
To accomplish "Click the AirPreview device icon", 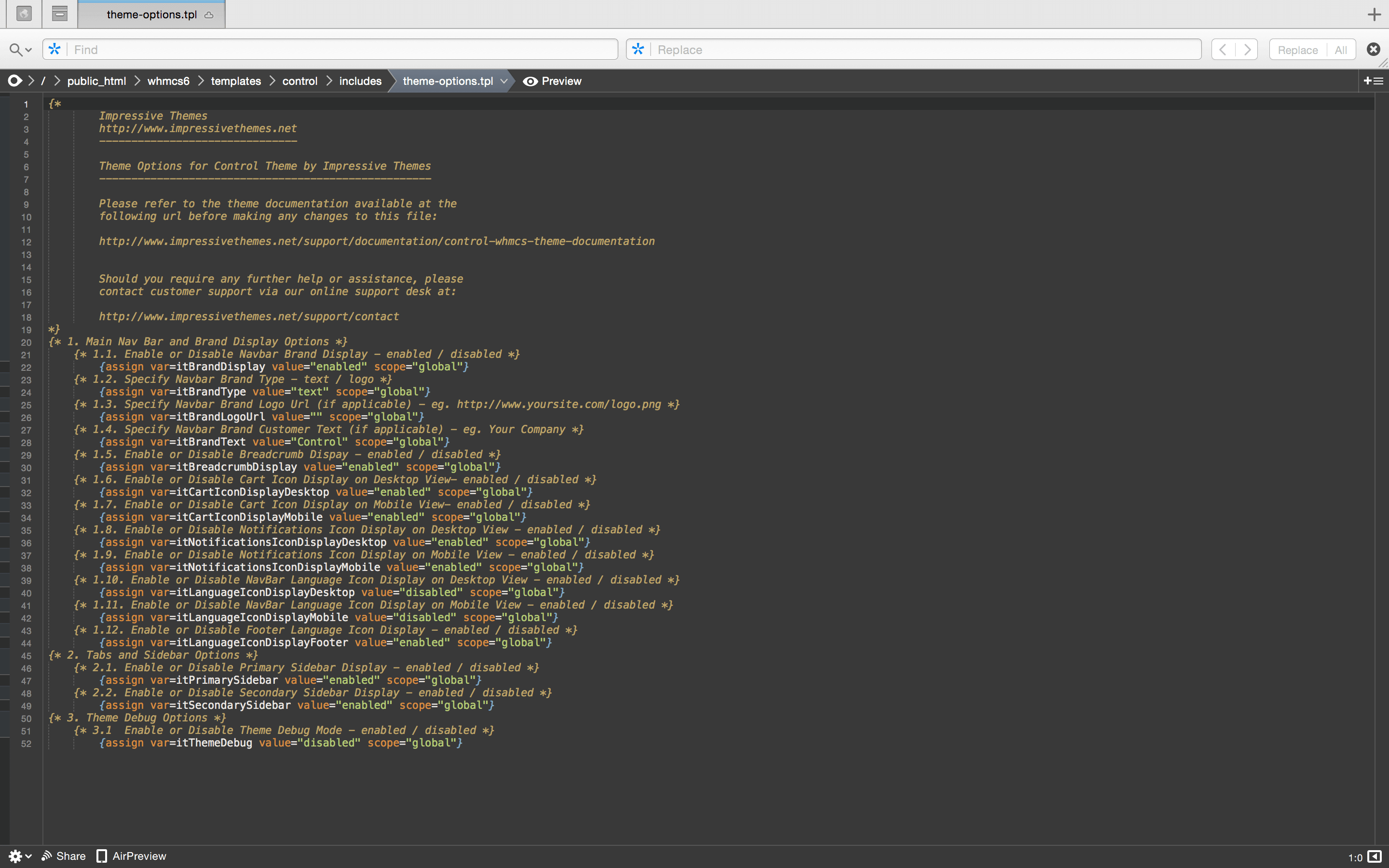I will (103, 856).
